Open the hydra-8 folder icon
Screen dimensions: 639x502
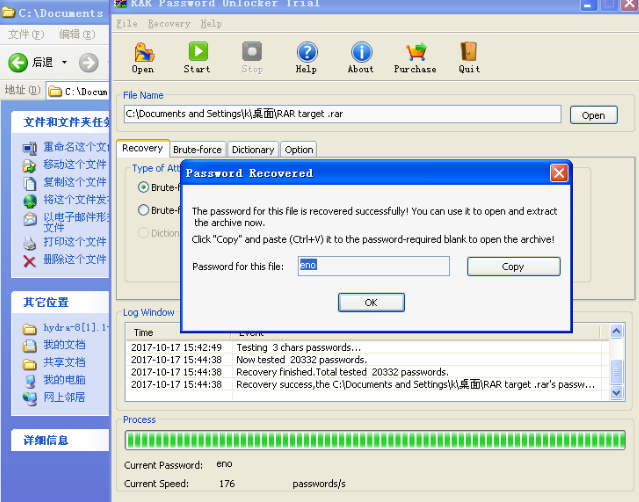[x=30, y=328]
